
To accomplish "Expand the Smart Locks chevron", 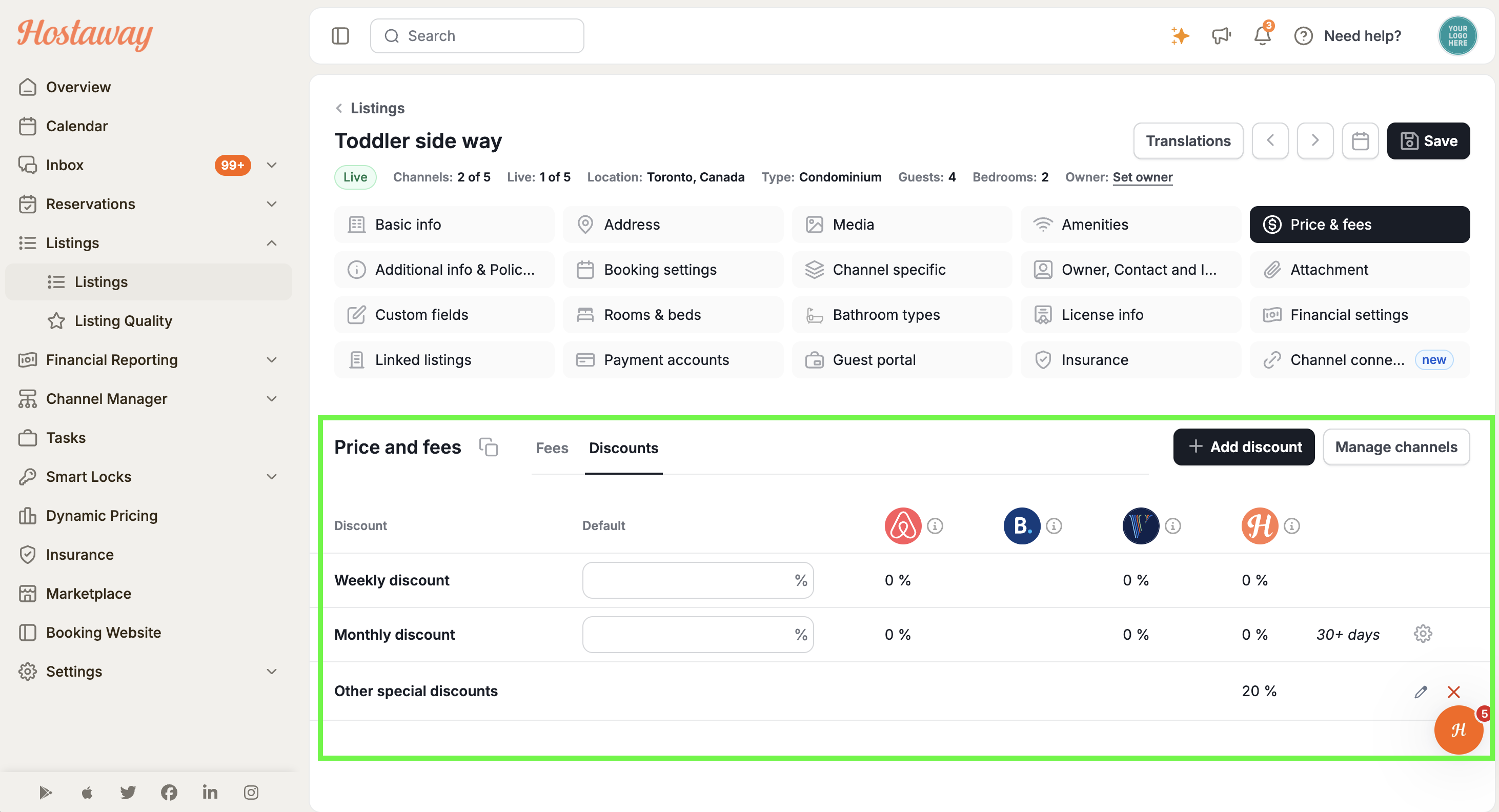I will click(271, 477).
